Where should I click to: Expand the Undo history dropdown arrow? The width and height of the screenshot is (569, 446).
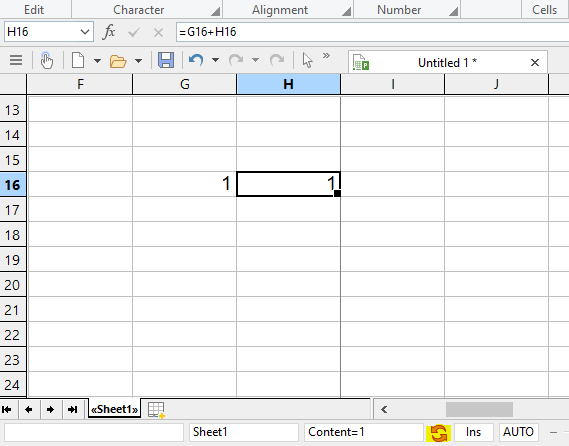pos(216,60)
